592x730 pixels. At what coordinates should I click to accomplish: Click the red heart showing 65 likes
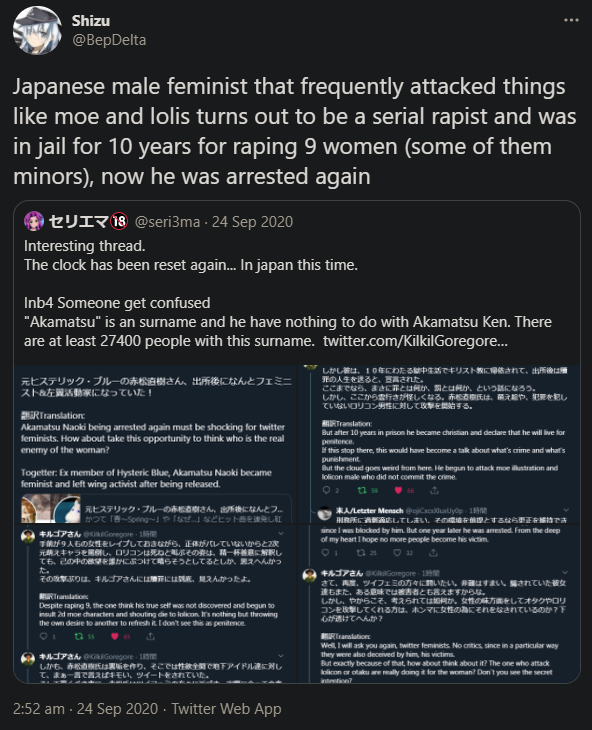click(x=114, y=636)
